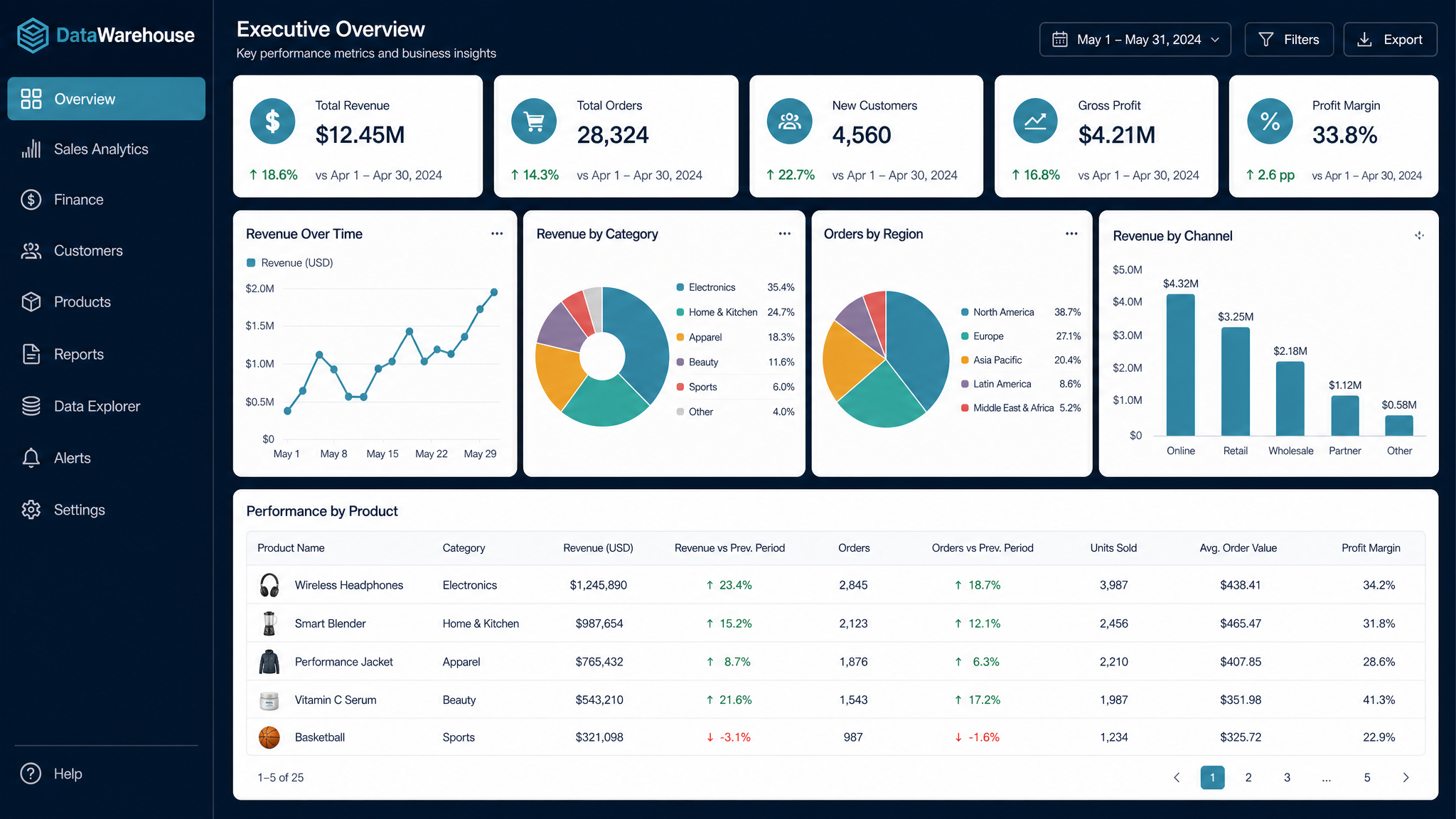Click the Help question mark icon
This screenshot has width=1456, height=819.
tap(31, 773)
